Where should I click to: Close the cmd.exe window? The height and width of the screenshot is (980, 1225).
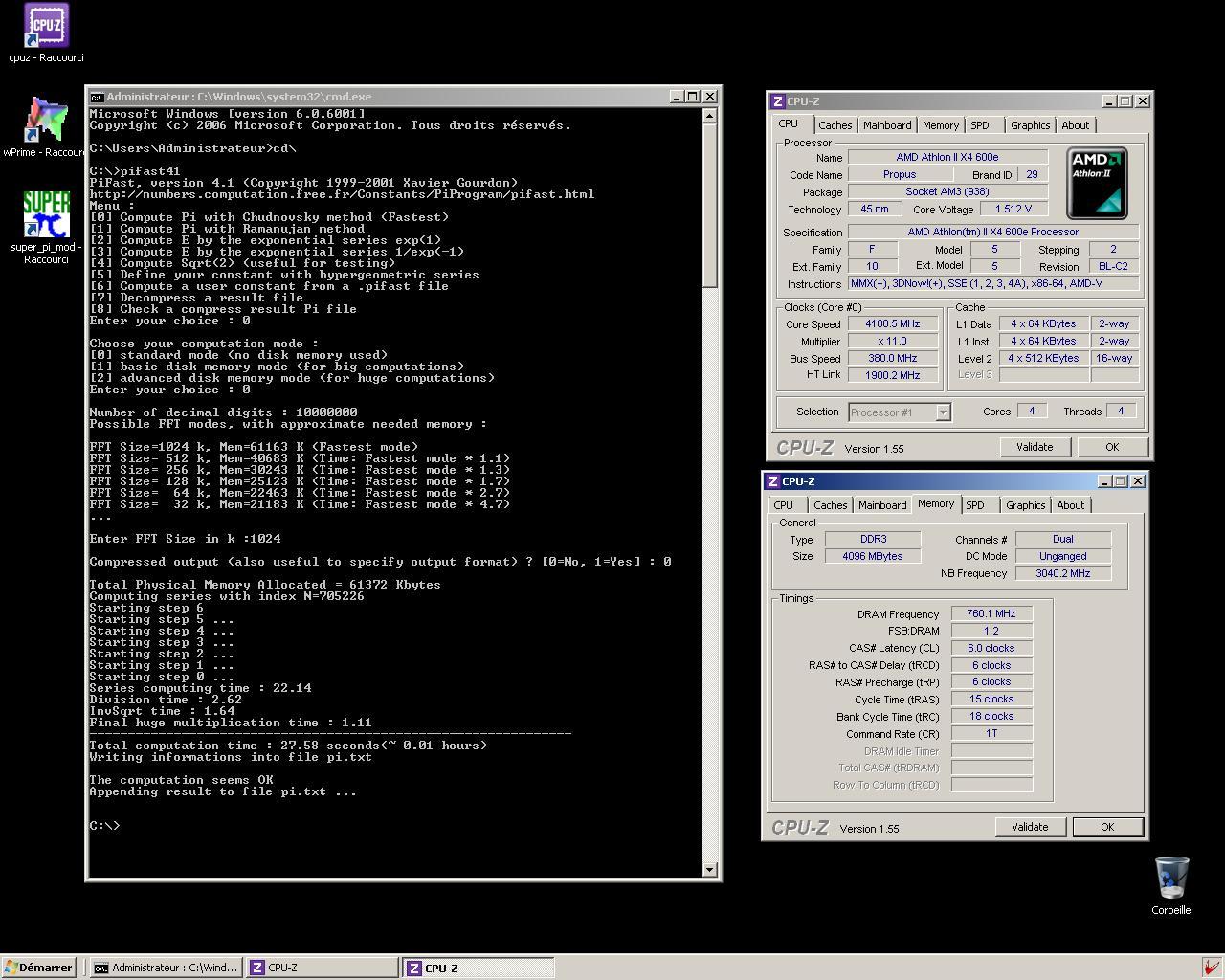tap(710, 97)
